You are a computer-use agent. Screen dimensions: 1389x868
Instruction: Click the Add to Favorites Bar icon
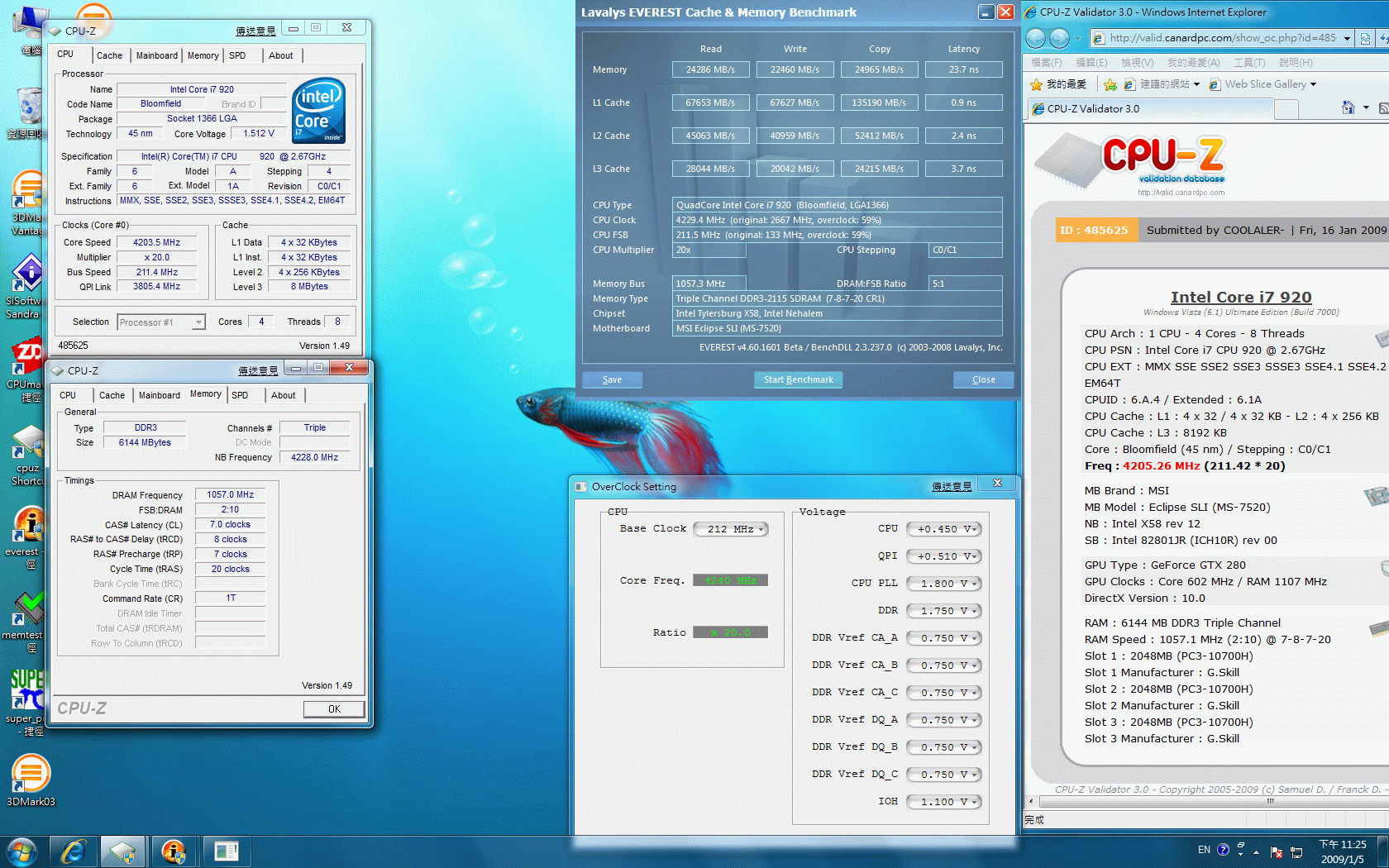coord(1110,84)
